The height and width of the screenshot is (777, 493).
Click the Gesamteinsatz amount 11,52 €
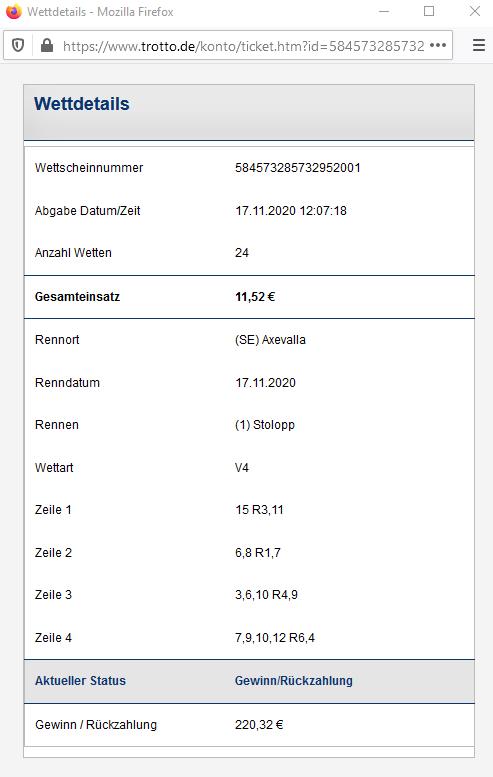click(255, 297)
